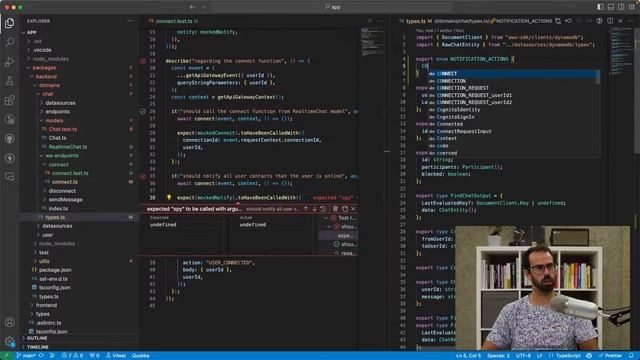640x360 pixels.
Task: Open the lightning bolt view in the activity bar
Action: 9,158
